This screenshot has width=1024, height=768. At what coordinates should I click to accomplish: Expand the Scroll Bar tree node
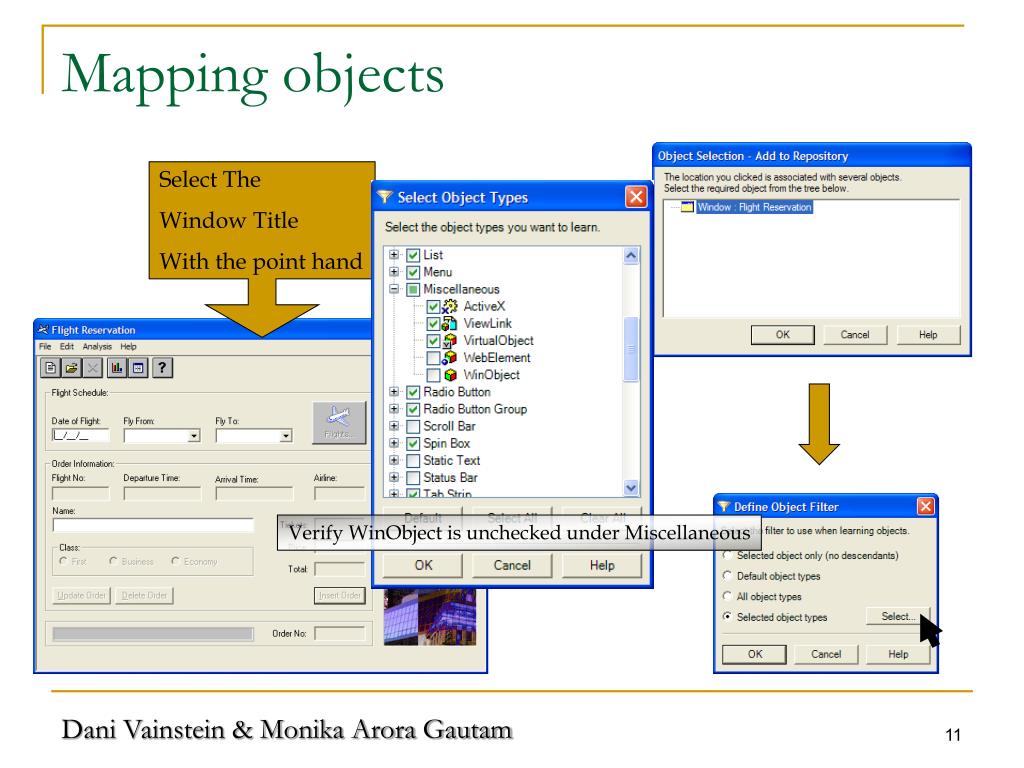point(394,426)
